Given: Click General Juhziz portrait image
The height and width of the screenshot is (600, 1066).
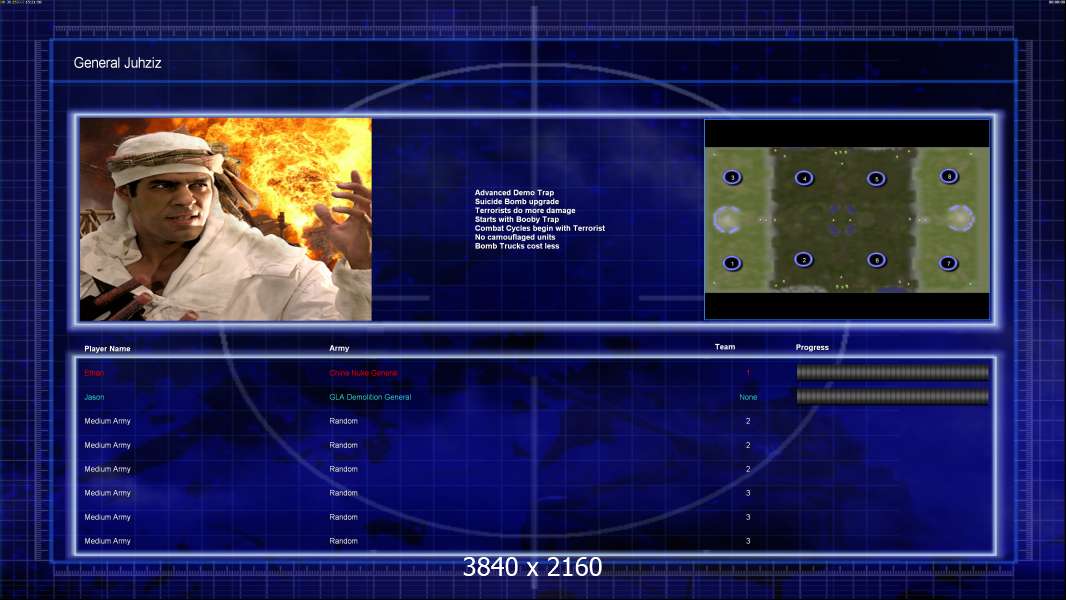Looking at the screenshot, I should 226,219.
